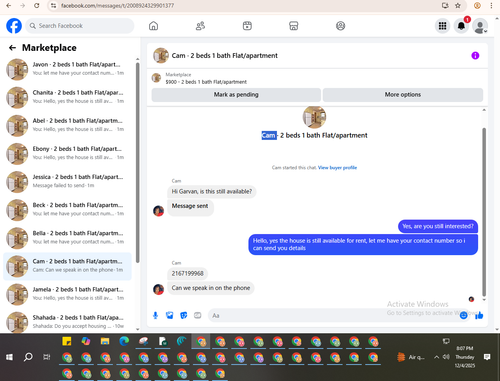The height and width of the screenshot is (381, 500).
Task: Click the site info icon in address bar
Action: pos(53,6)
